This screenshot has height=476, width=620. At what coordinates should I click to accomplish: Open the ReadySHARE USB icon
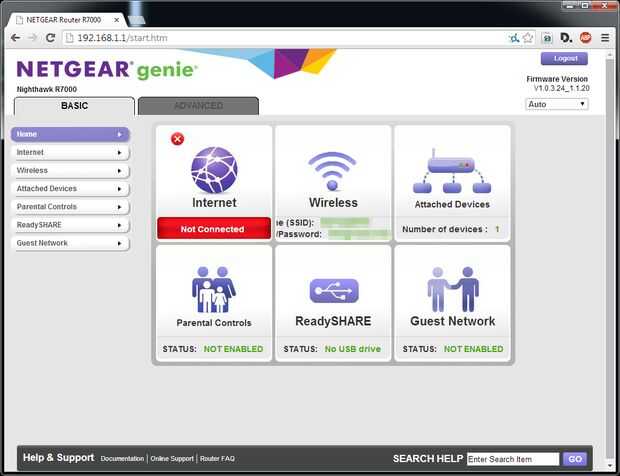click(x=334, y=291)
